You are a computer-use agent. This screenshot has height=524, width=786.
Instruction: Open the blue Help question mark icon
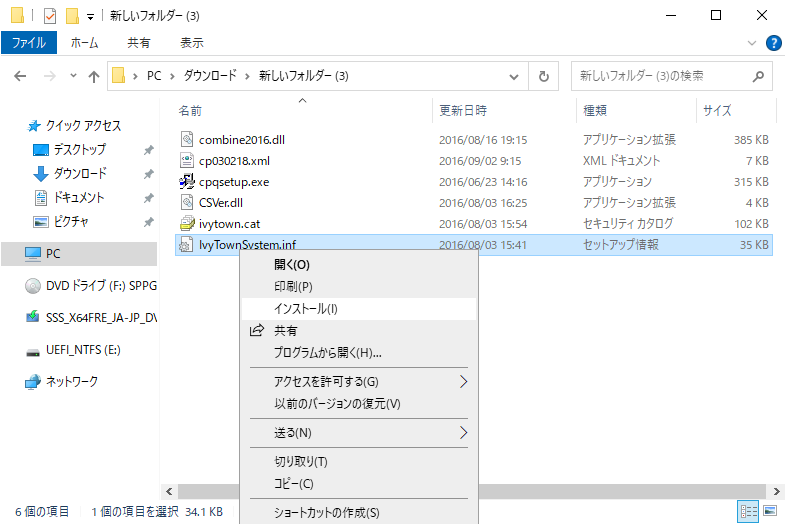pos(773,43)
